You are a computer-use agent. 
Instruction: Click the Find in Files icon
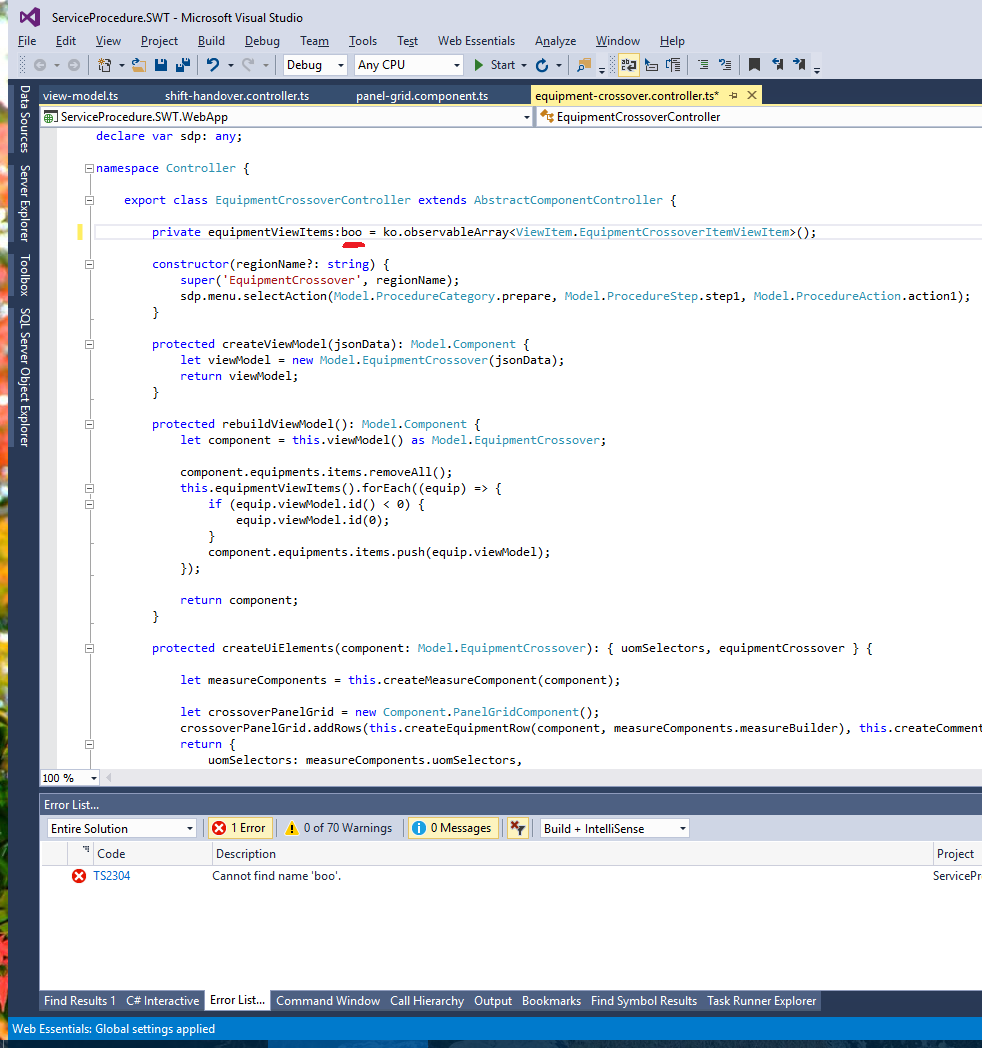[584, 65]
